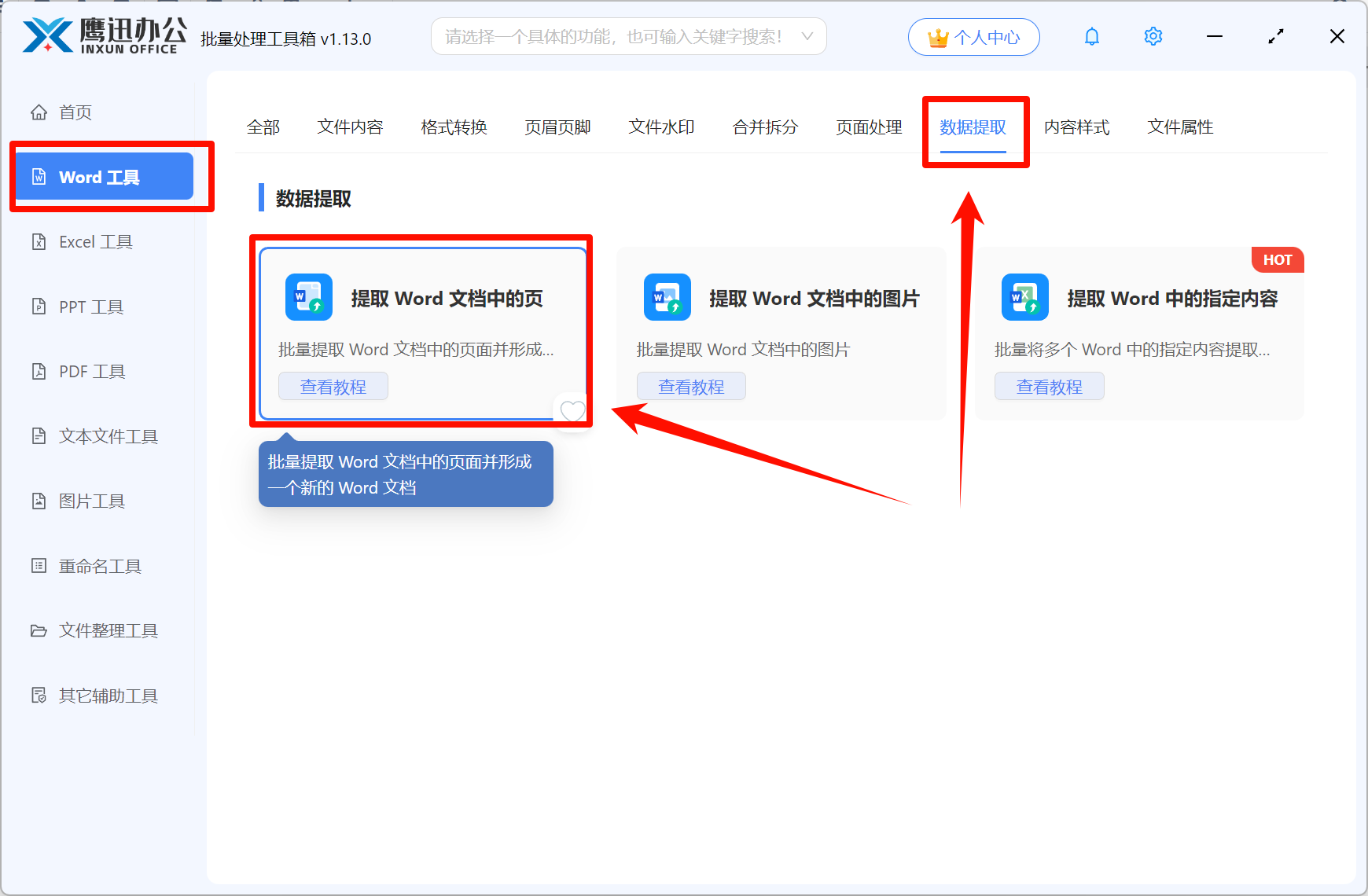The image size is (1368, 896).
Task: Switch to the 文件属性 tab
Action: [x=1180, y=127]
